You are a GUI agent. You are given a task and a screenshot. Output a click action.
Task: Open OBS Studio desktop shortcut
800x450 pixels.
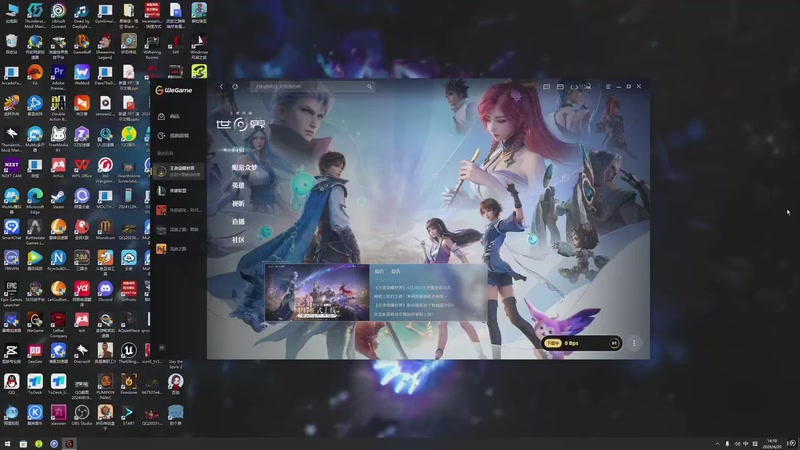click(82, 415)
